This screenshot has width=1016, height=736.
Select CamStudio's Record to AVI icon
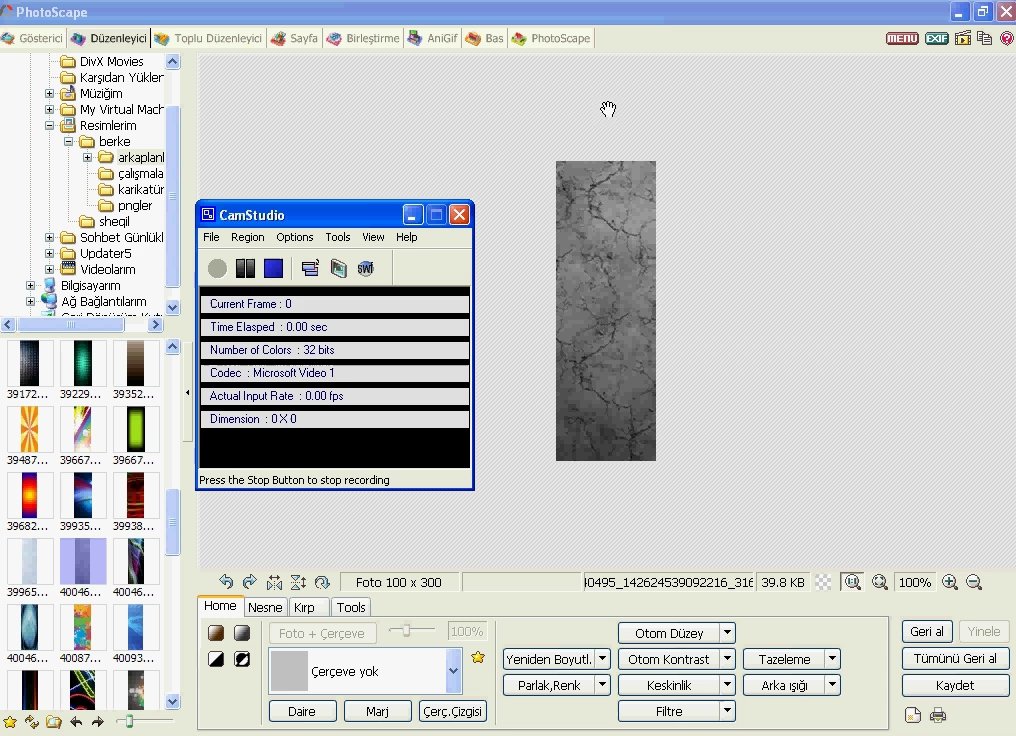(338, 268)
